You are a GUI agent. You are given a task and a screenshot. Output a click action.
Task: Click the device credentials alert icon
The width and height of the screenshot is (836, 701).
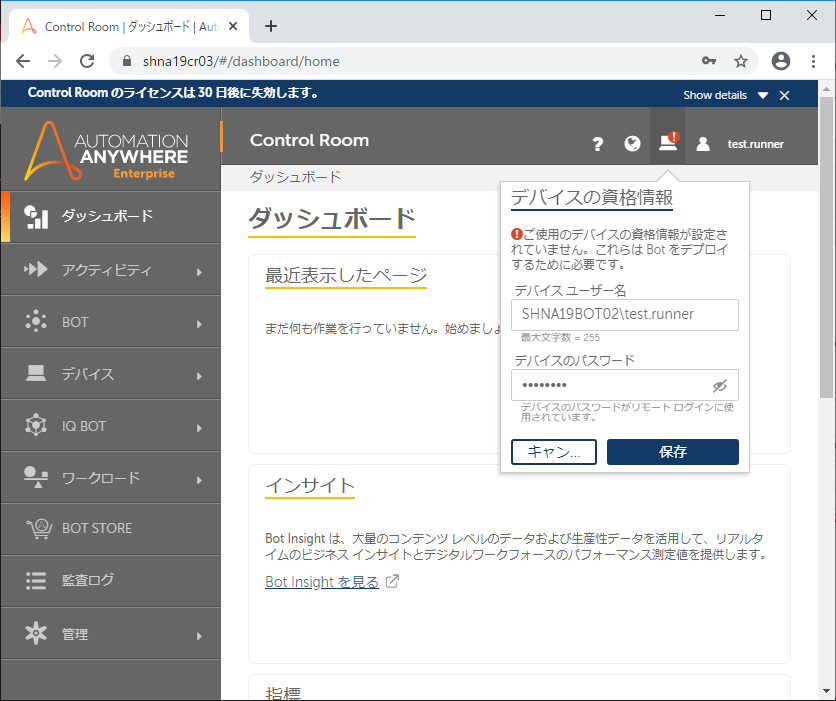pos(668,142)
